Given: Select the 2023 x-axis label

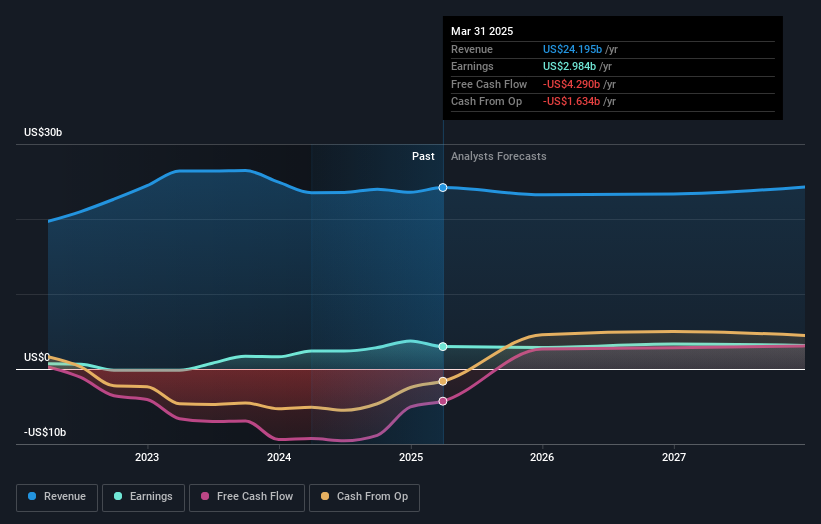Looking at the screenshot, I should click(x=147, y=458).
